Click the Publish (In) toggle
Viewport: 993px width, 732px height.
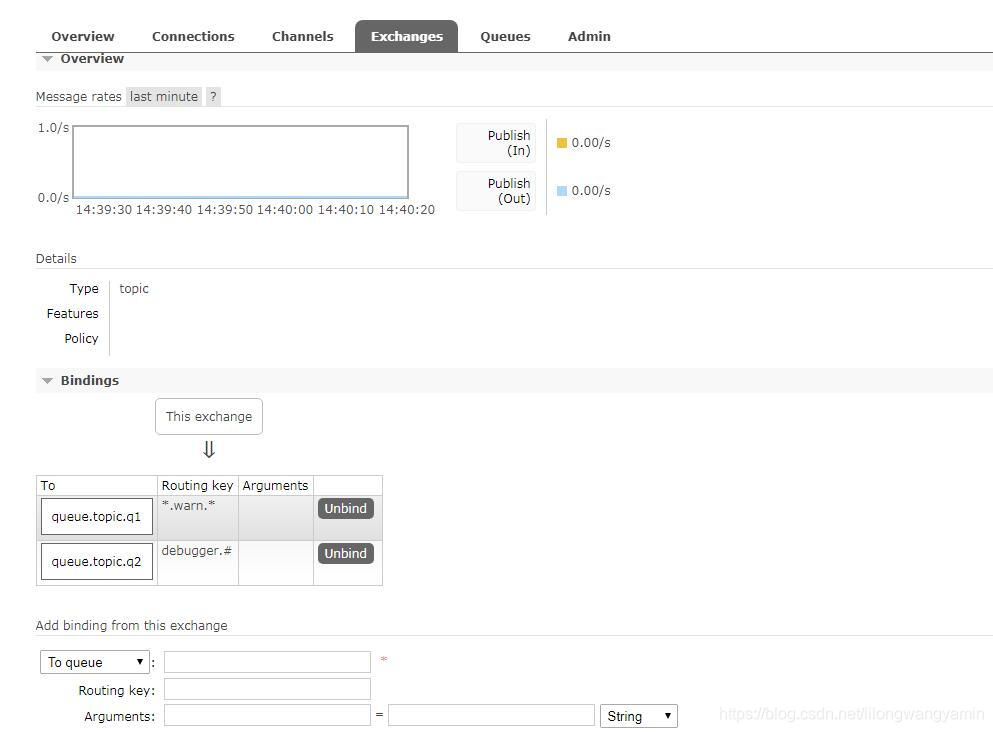495,142
